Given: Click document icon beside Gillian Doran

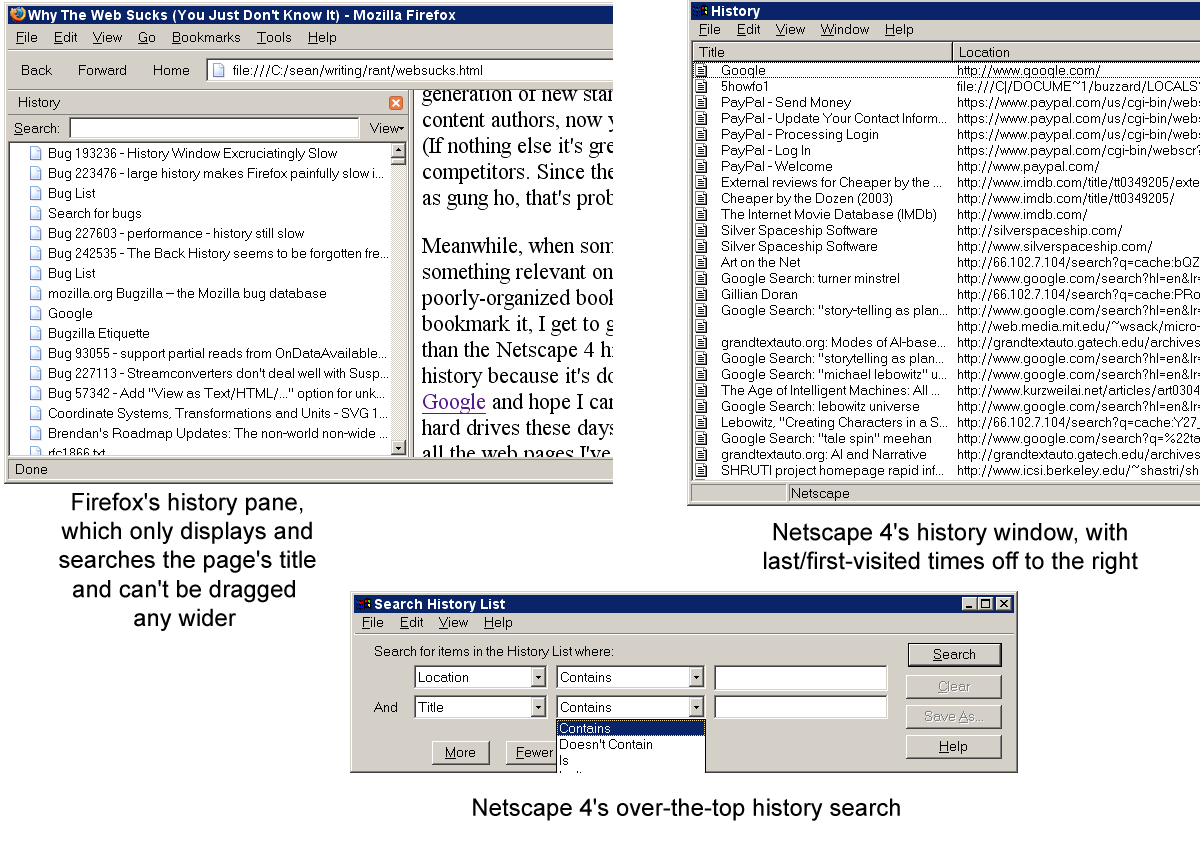Looking at the screenshot, I should pos(701,294).
